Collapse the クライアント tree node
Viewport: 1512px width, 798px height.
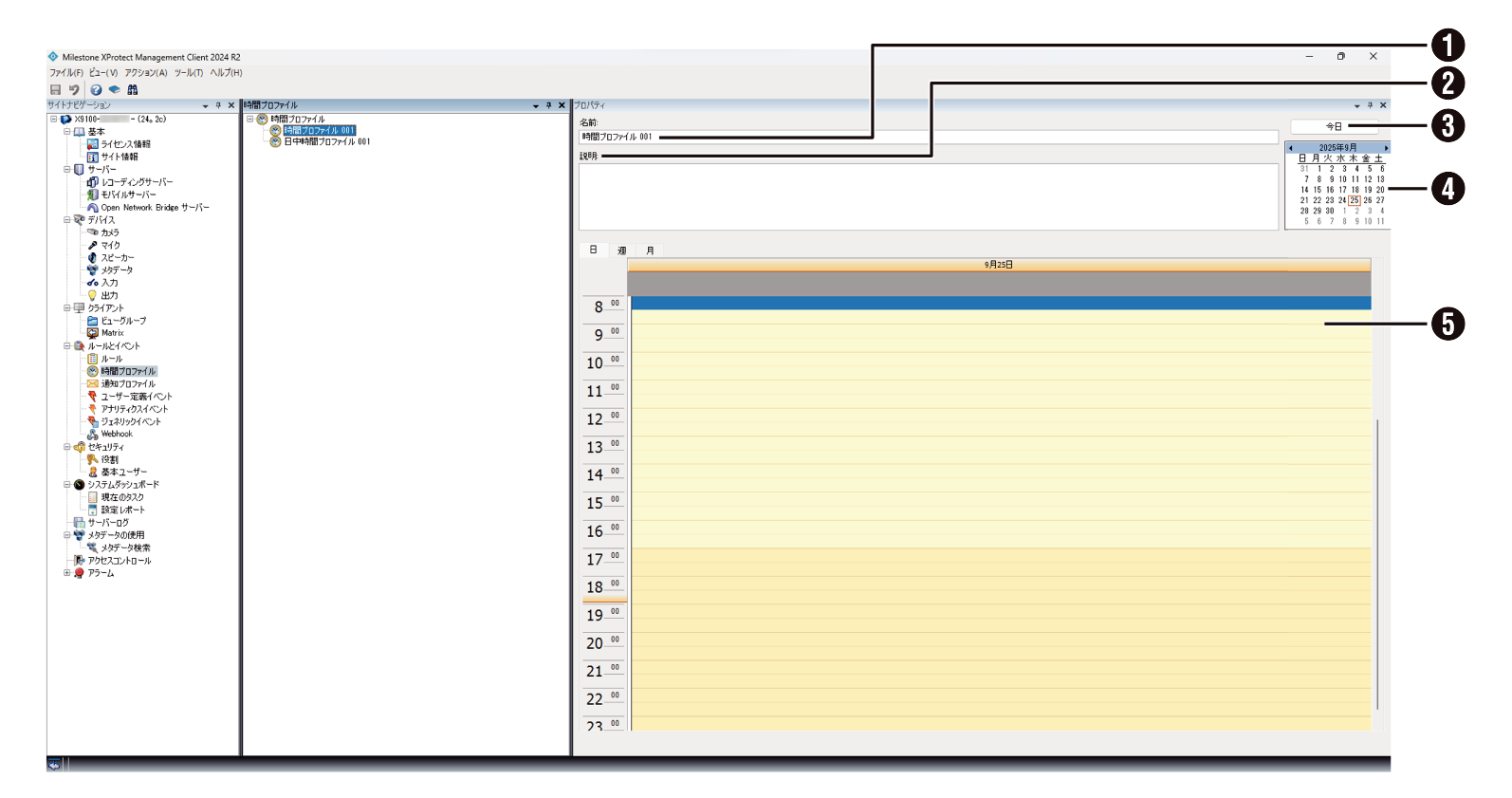point(67,308)
